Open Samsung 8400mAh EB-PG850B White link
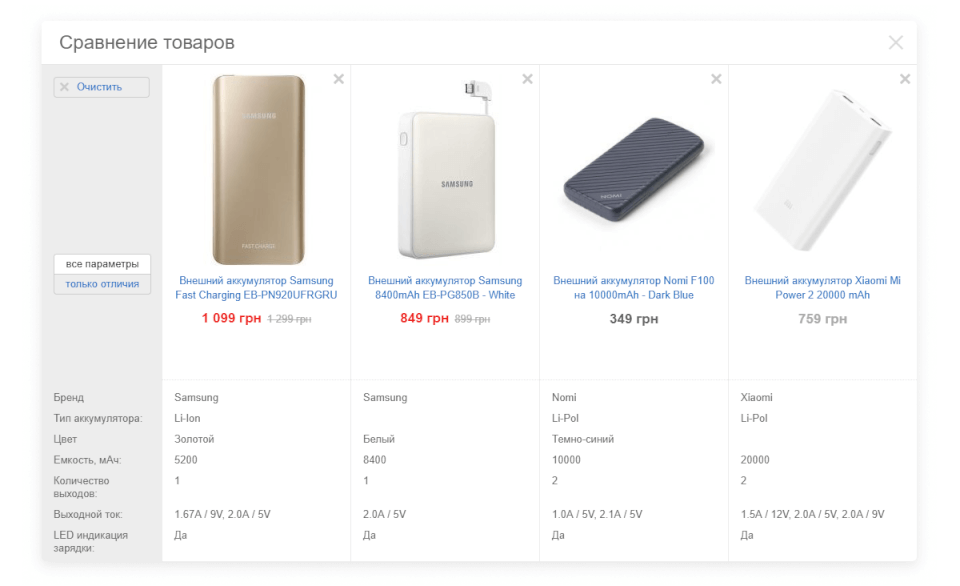This screenshot has height=586, width=960. coord(445,288)
